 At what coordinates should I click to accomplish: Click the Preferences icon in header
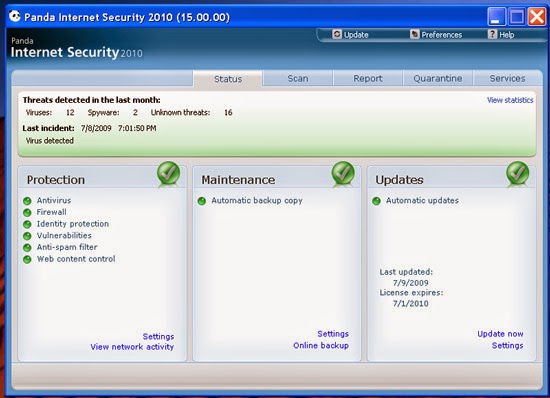(x=415, y=34)
